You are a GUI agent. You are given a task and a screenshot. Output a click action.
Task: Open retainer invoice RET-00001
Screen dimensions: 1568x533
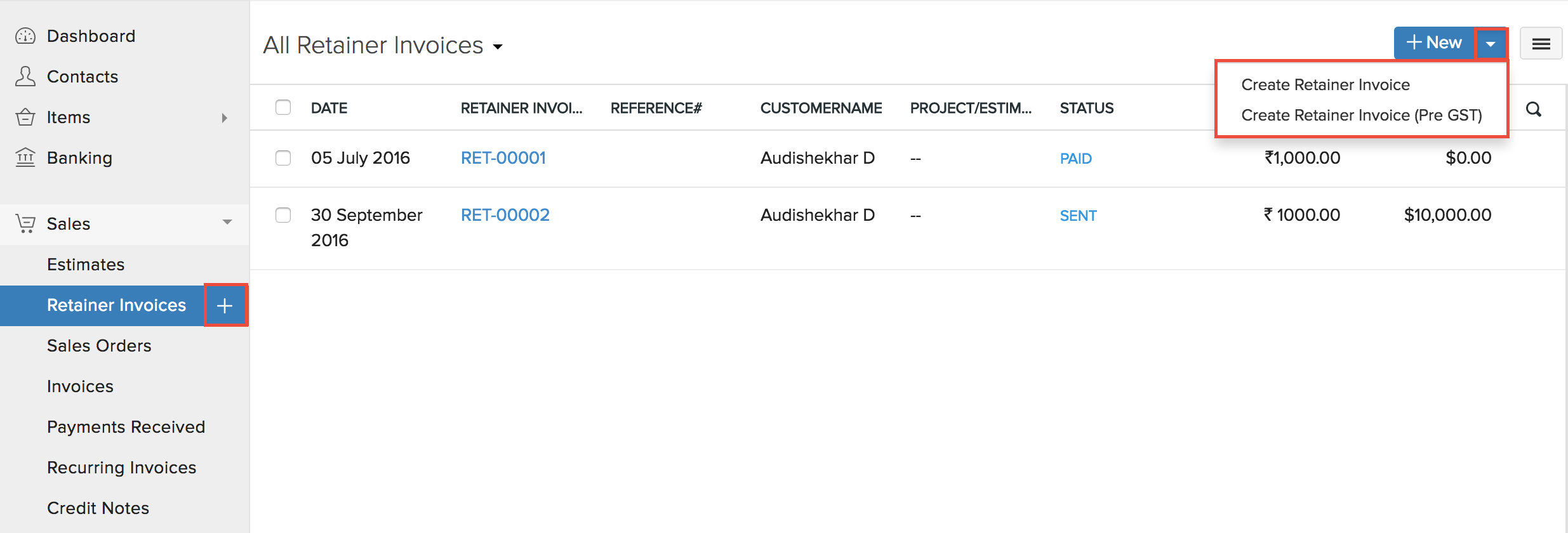click(x=503, y=158)
